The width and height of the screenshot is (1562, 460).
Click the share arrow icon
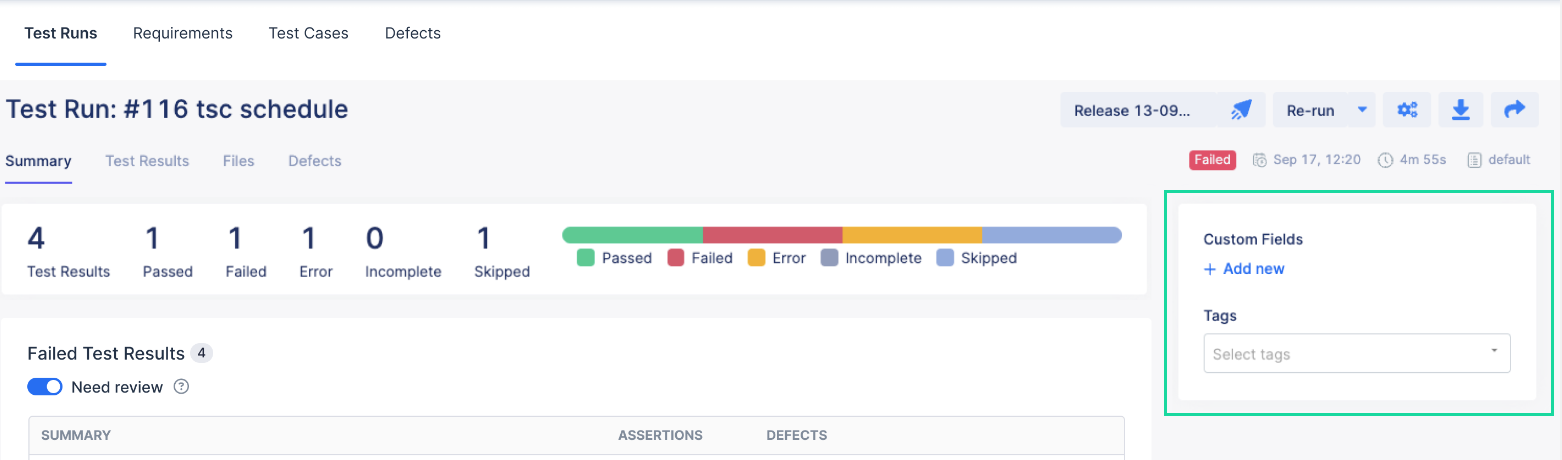point(1514,110)
